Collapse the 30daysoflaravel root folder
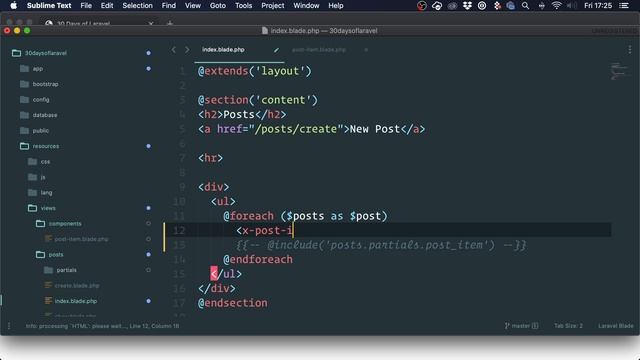 [16, 53]
